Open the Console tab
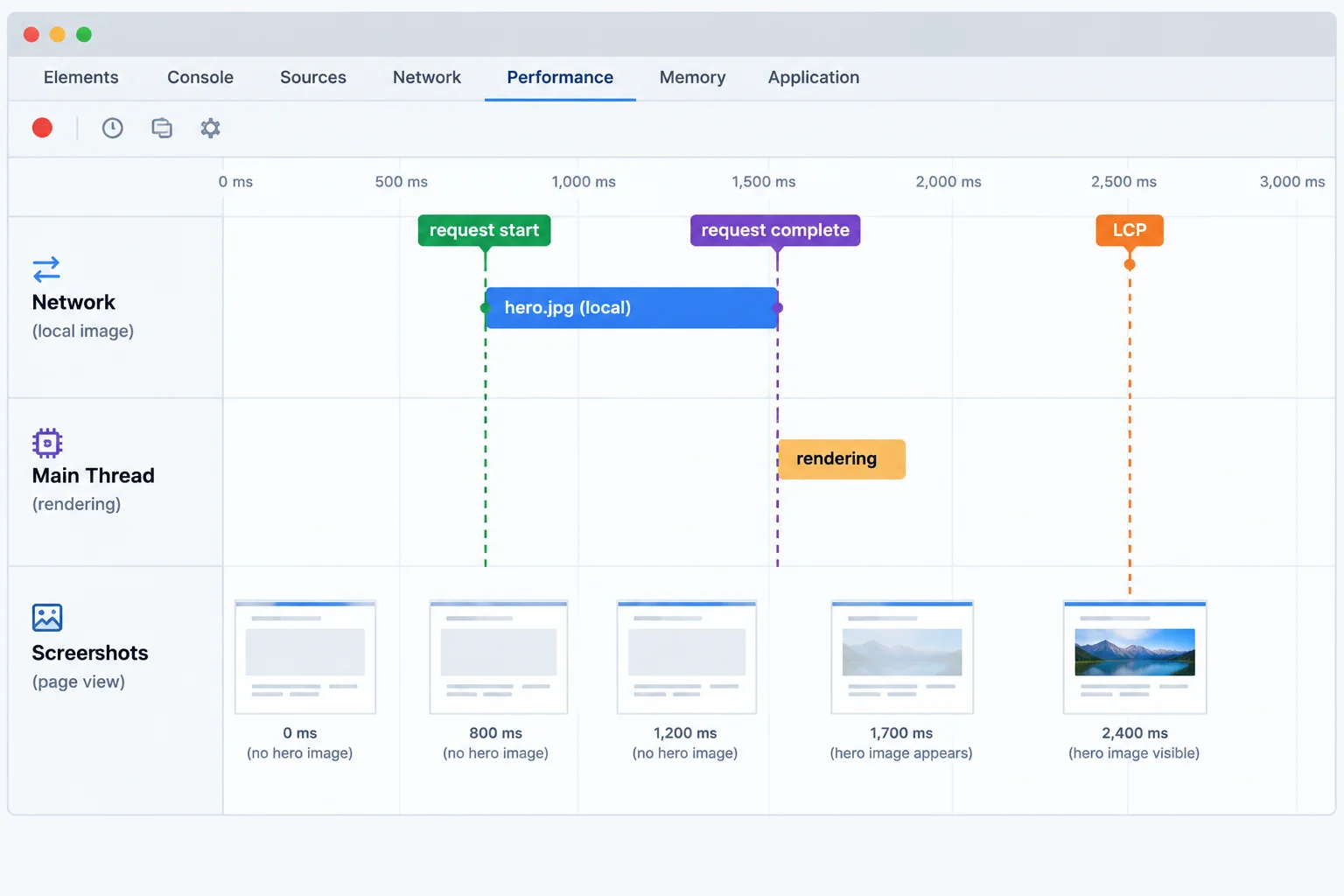 (200, 77)
